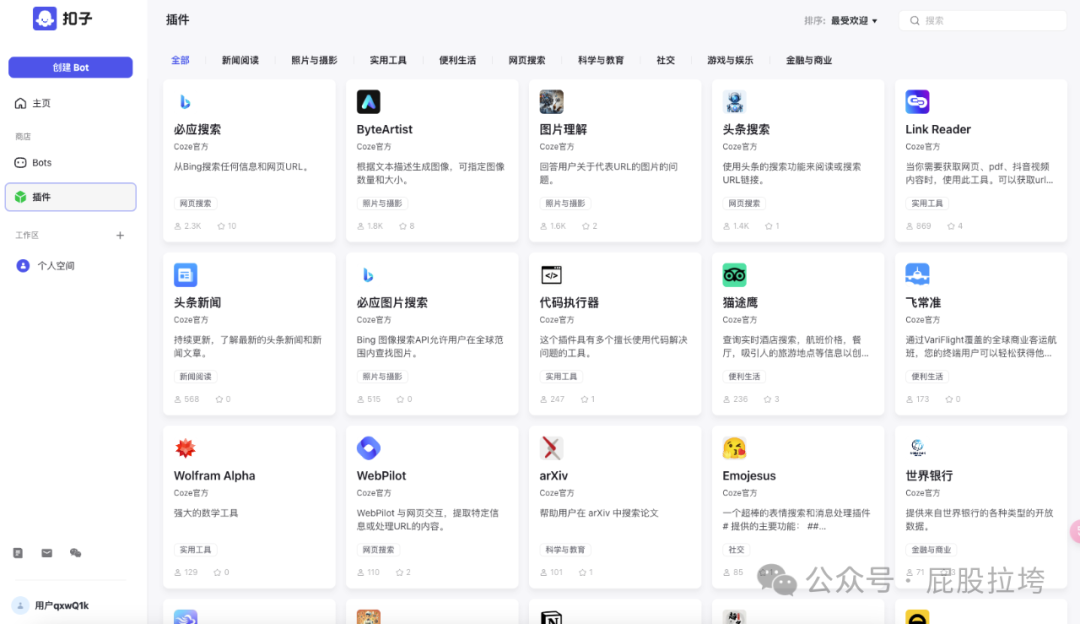This screenshot has width=1080, height=624.
Task: Open 个人空间 workspace
Action: click(70, 266)
